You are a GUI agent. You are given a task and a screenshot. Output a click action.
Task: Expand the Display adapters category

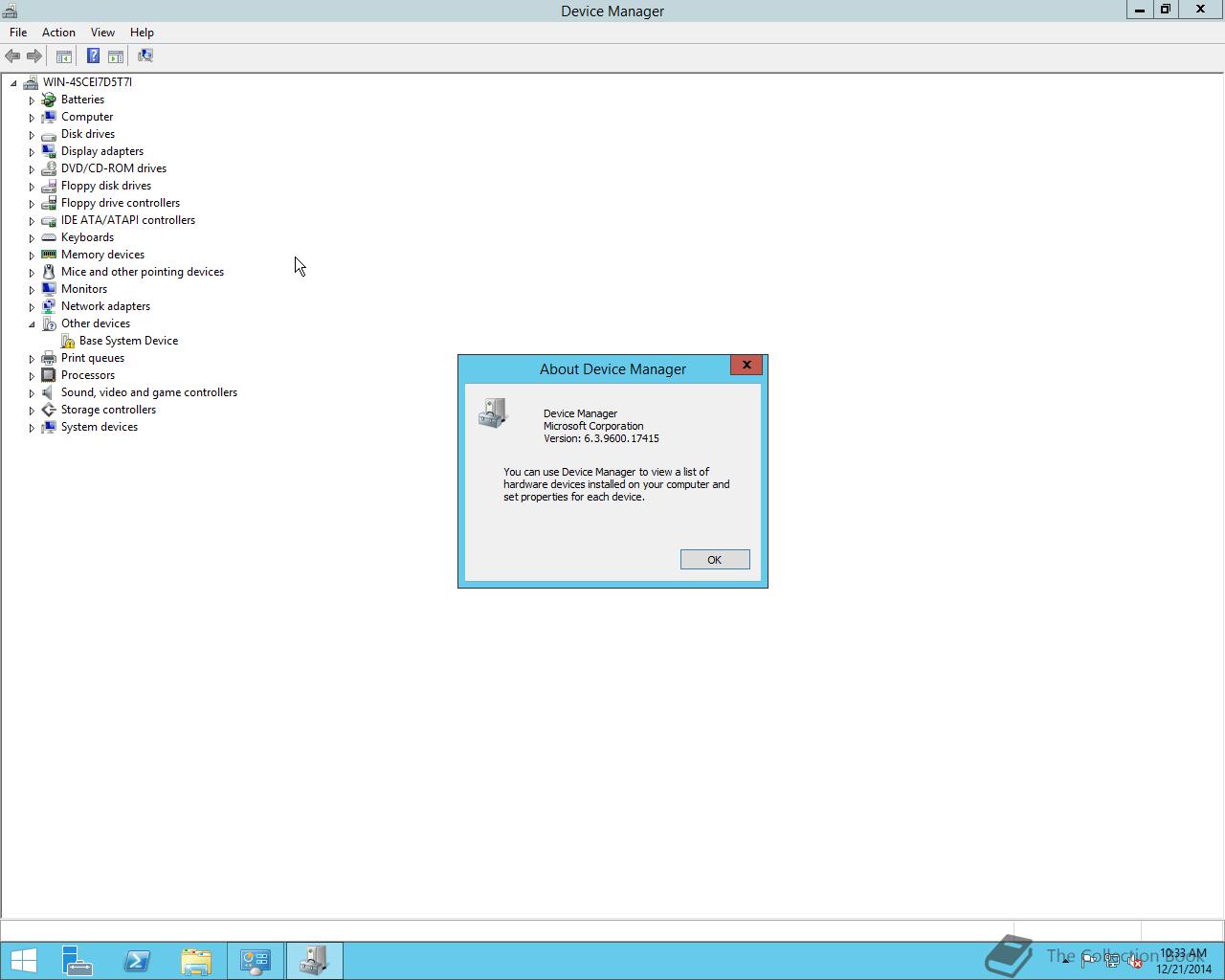pos(32,152)
